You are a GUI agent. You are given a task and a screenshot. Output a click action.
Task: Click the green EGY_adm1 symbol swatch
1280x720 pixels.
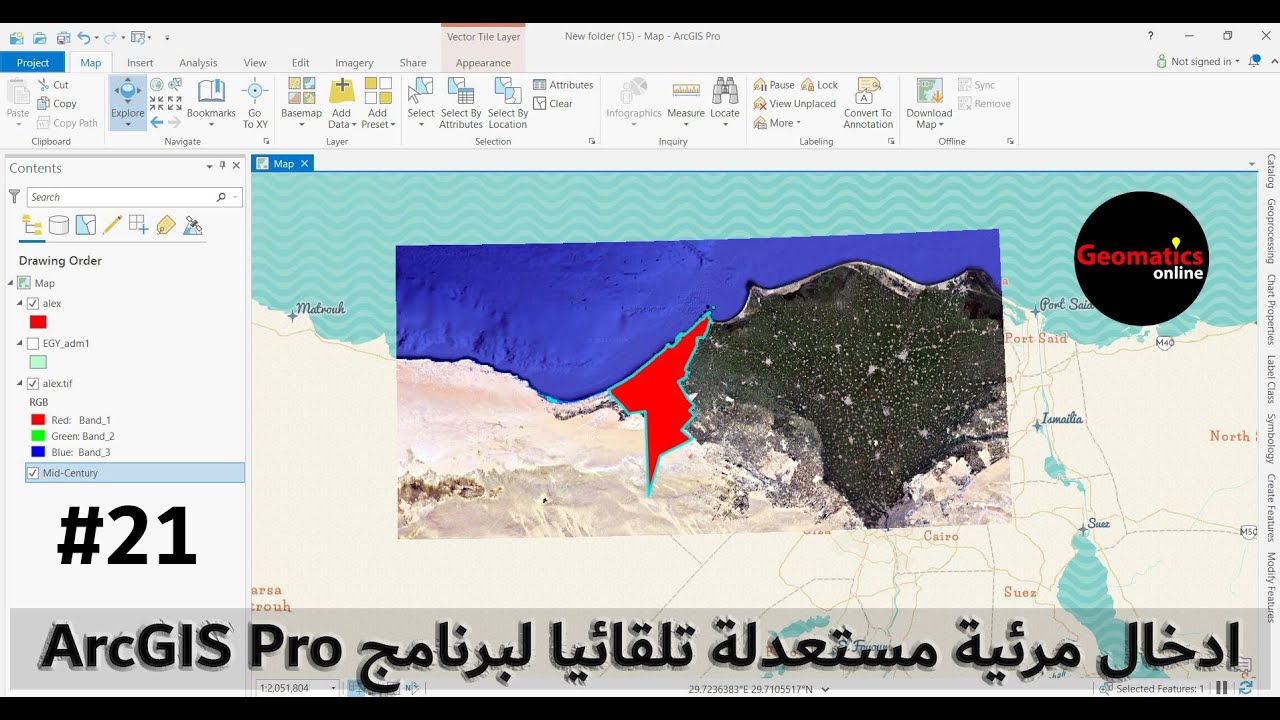coord(38,362)
